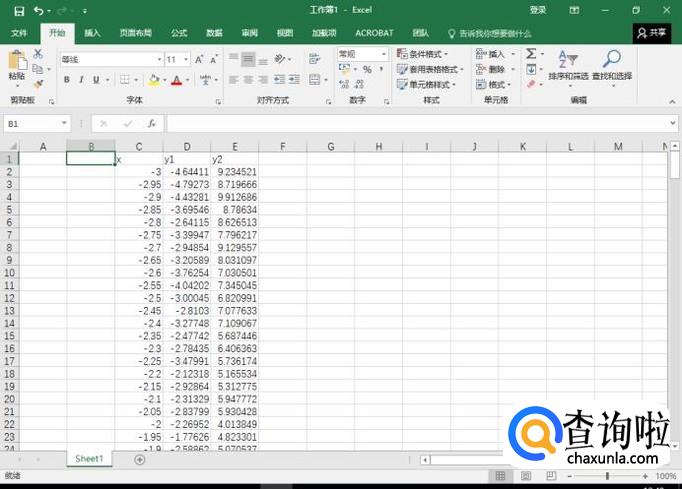The width and height of the screenshot is (682, 489).
Task: Click the fx insert function icon
Action: pyautogui.click(x=151, y=124)
